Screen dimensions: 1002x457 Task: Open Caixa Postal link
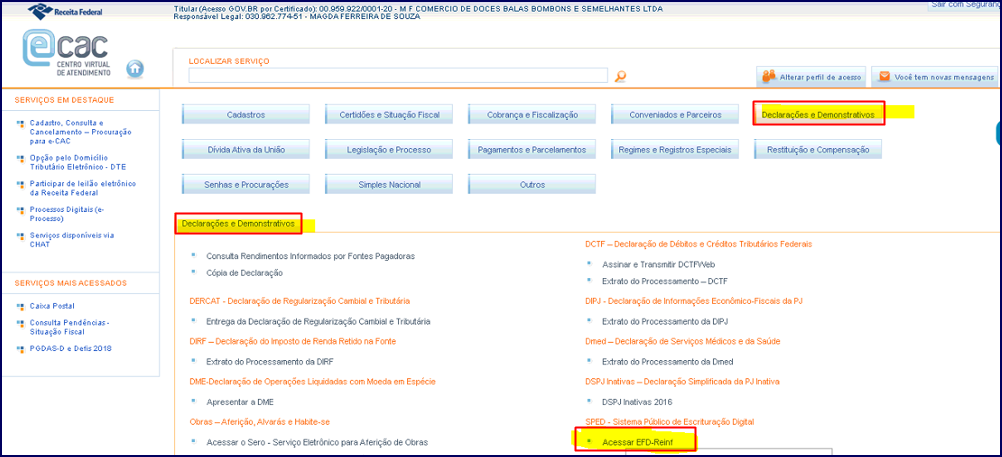(x=52, y=306)
